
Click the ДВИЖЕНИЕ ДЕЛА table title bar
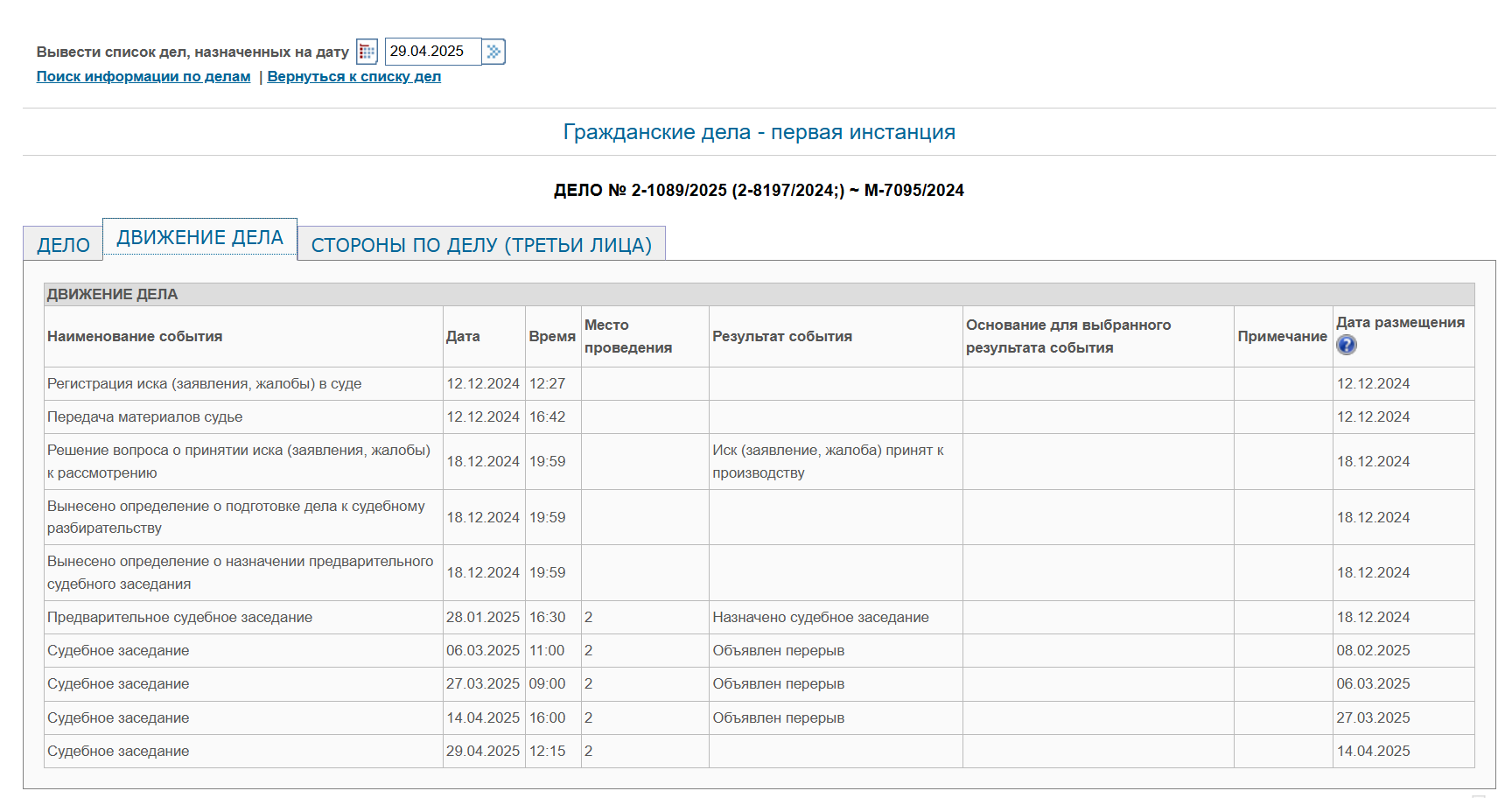pyautogui.click(x=759, y=294)
